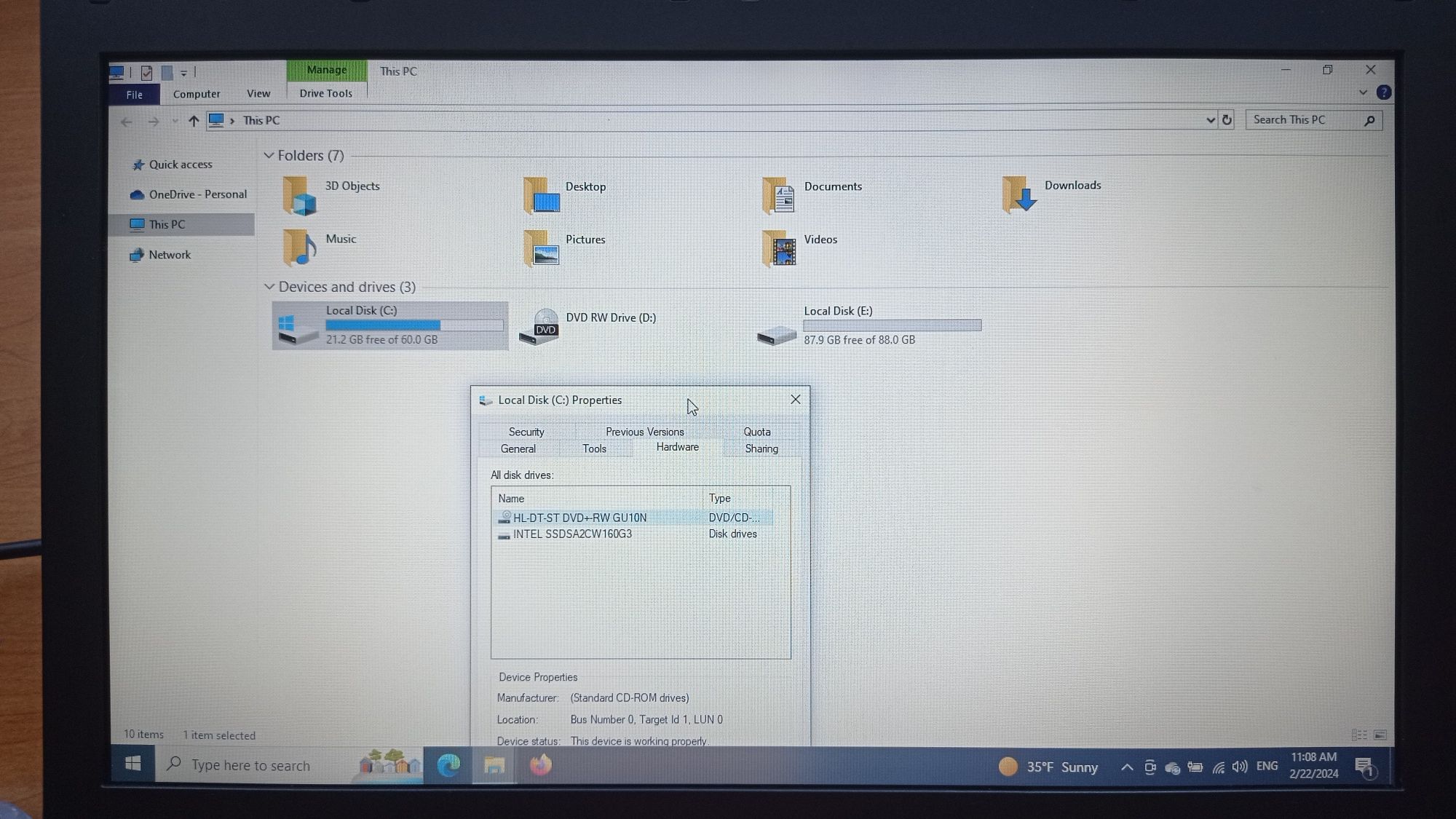Viewport: 1456px width, 819px height.
Task: Switch to the Quota tab in Properties
Action: (757, 432)
